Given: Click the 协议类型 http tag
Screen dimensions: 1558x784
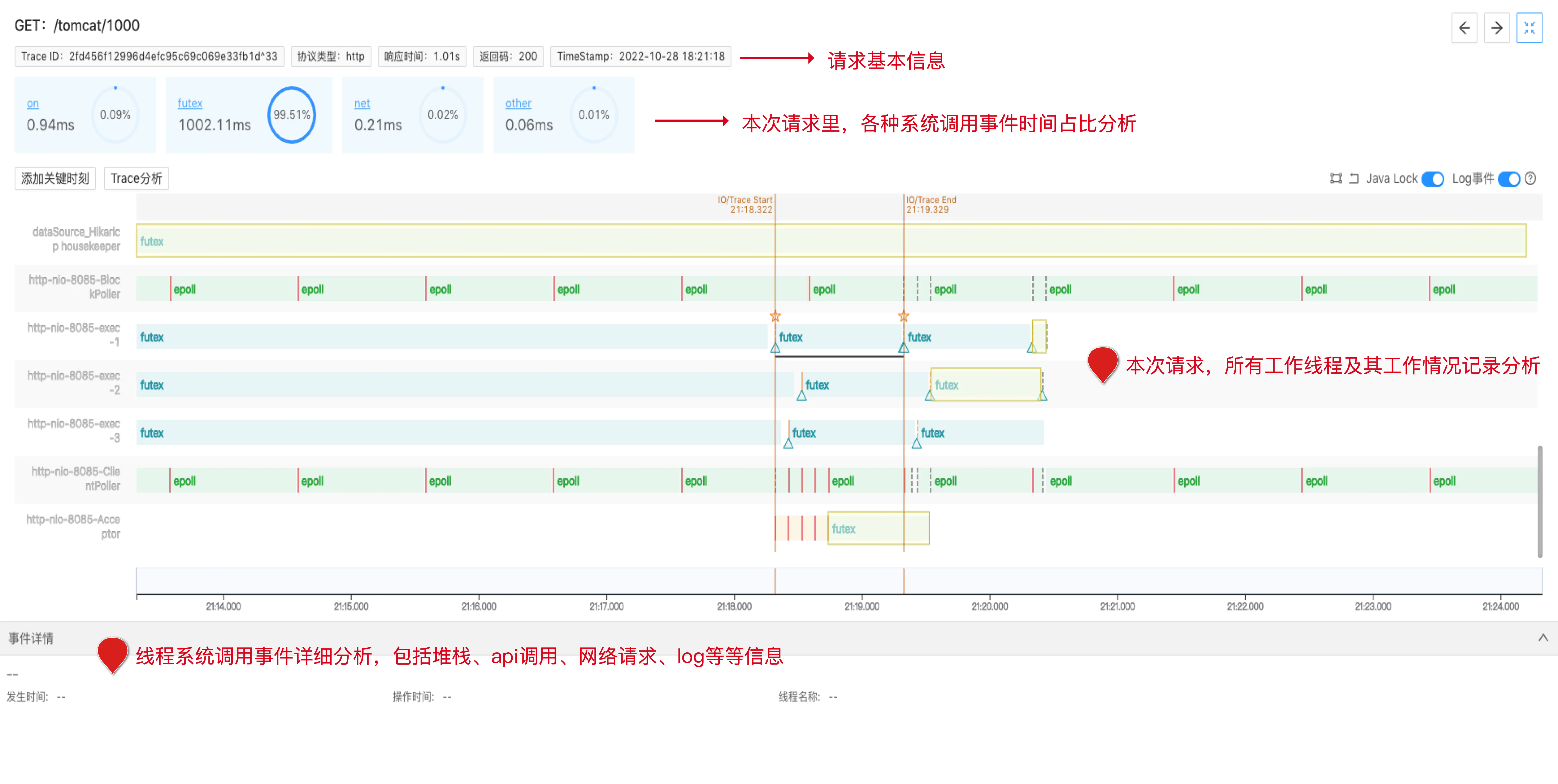Looking at the screenshot, I should click(331, 56).
